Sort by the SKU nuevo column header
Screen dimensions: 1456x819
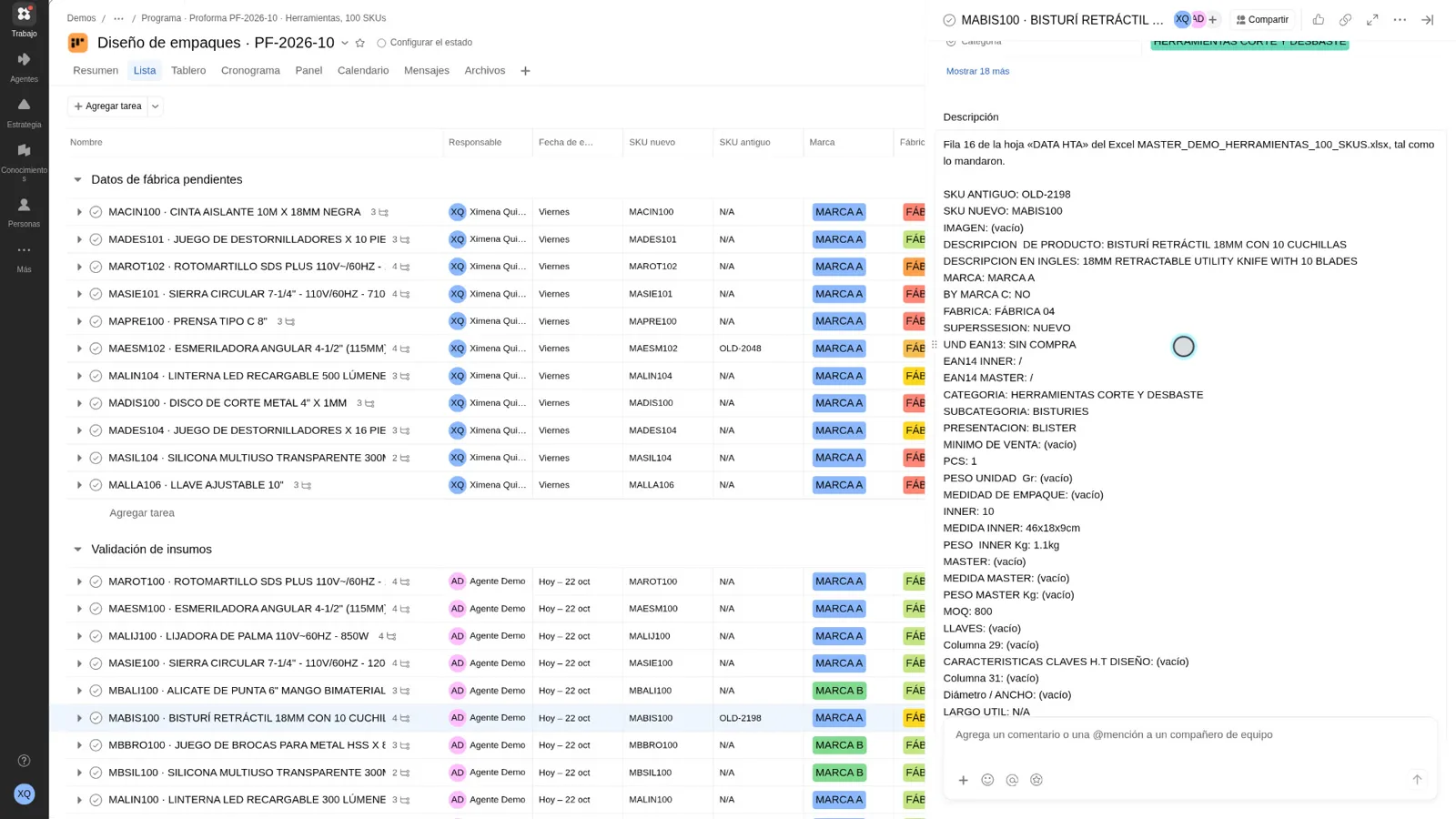click(x=652, y=143)
